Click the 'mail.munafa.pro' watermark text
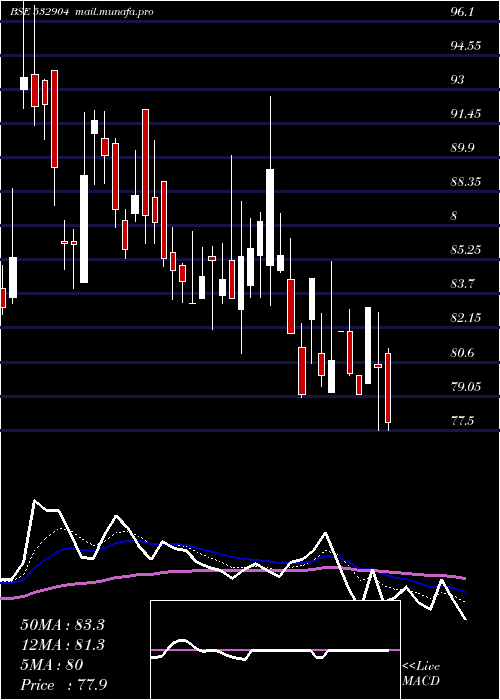This screenshot has width=500, height=700. pyautogui.click(x=113, y=12)
